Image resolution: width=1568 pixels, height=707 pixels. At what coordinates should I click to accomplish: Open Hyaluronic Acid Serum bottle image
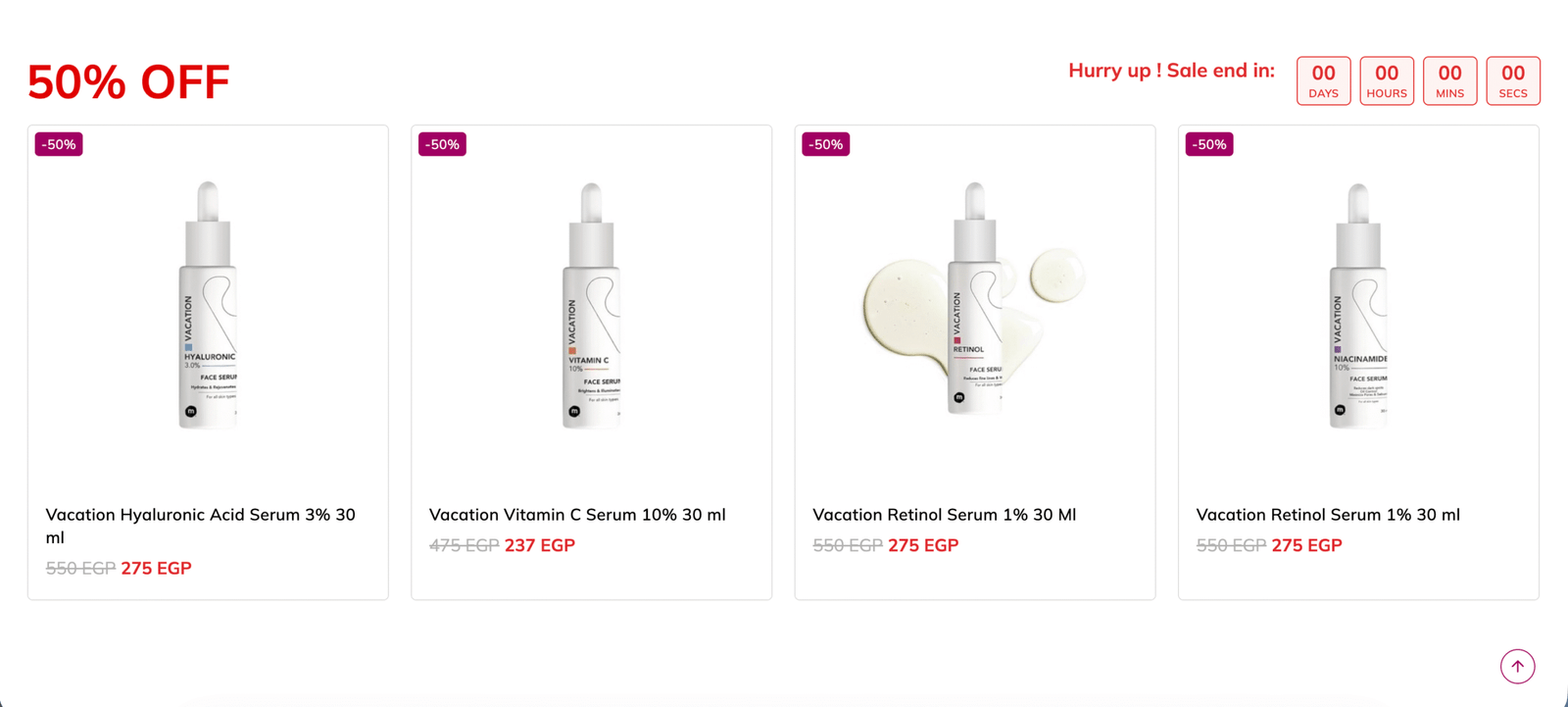coord(208,305)
